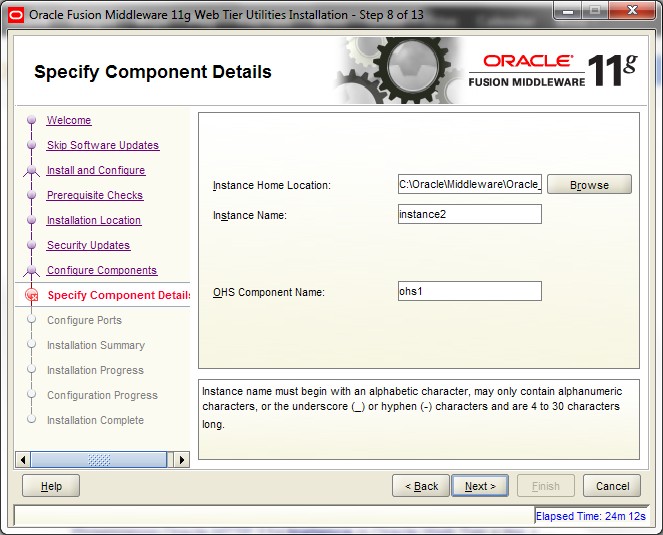Screen dimensions: 663x535
Task: Open the Welcome step link
Action: coord(69,120)
